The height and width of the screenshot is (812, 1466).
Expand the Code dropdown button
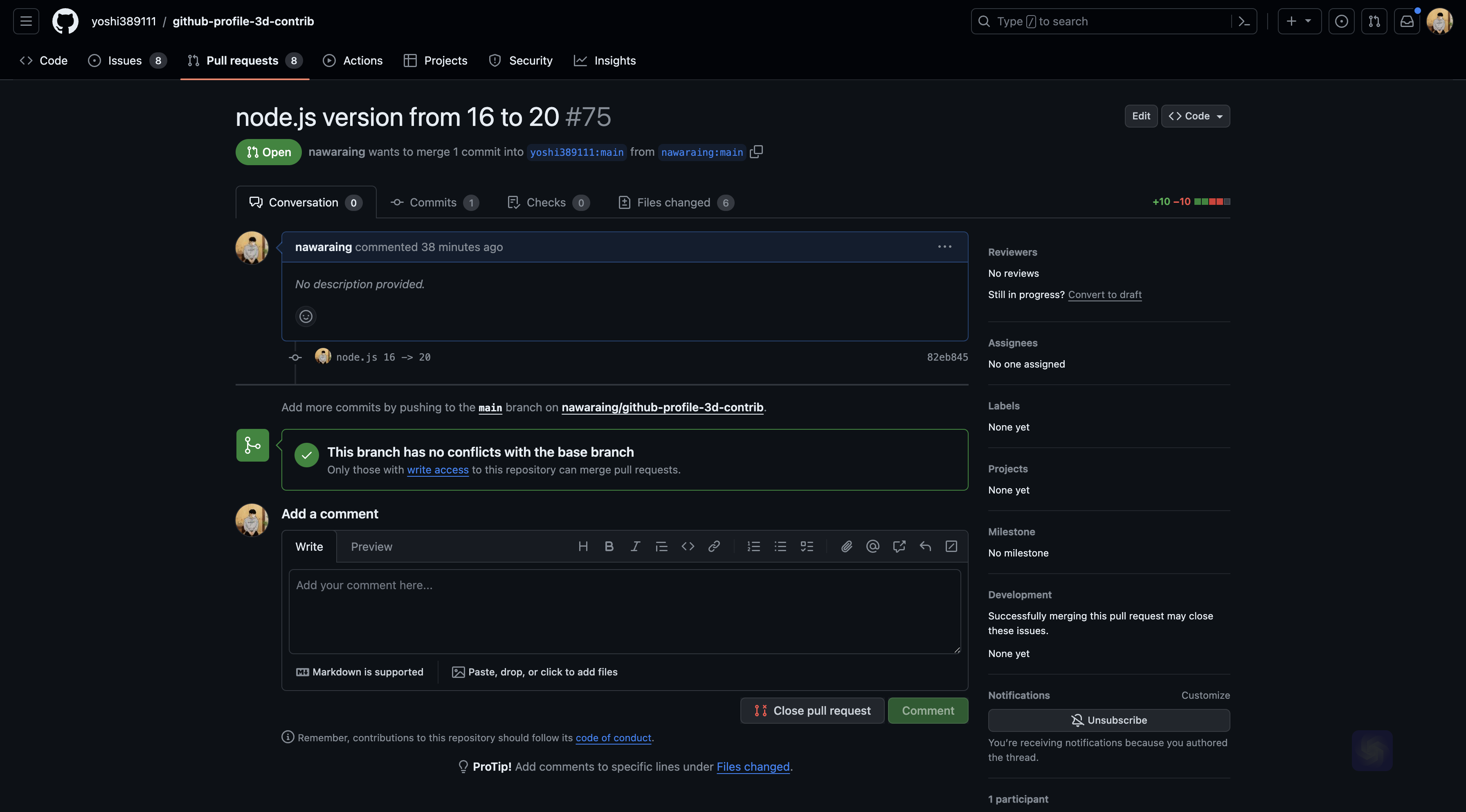[1195, 116]
